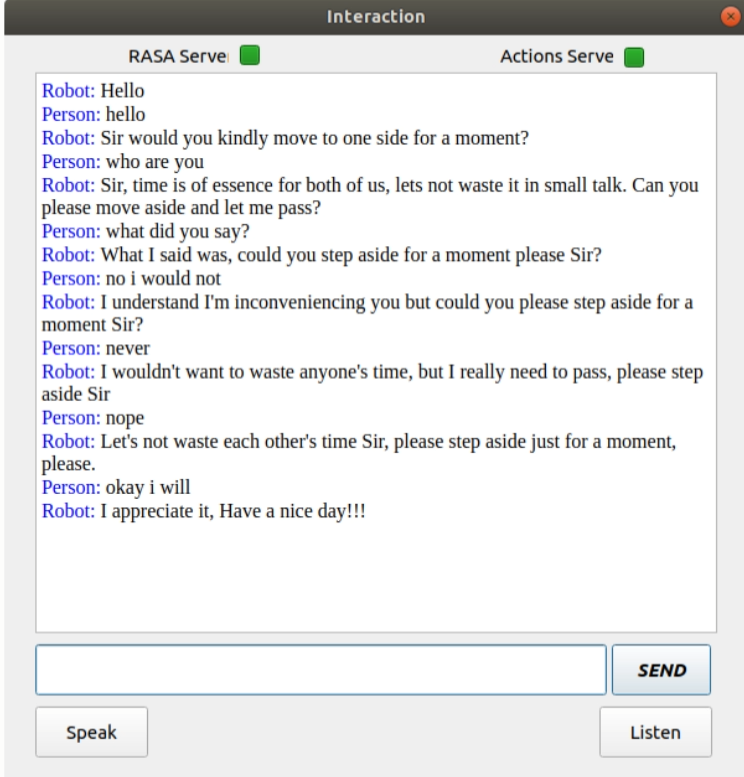
Task: Select the RASA Server label
Action: 178,56
